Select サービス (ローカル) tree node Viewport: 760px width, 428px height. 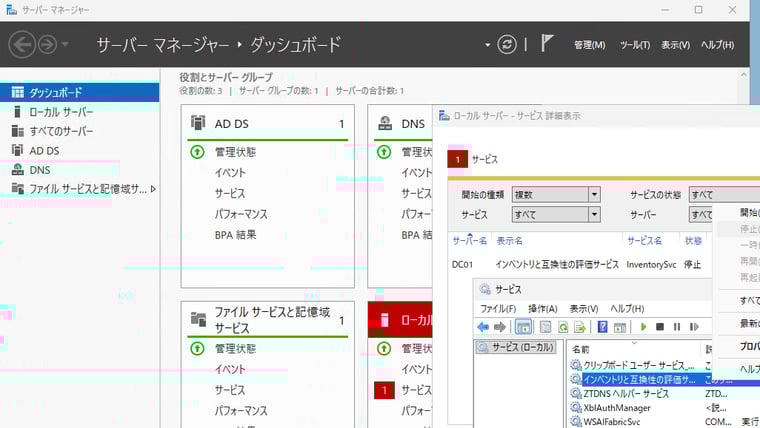pyautogui.click(x=516, y=347)
